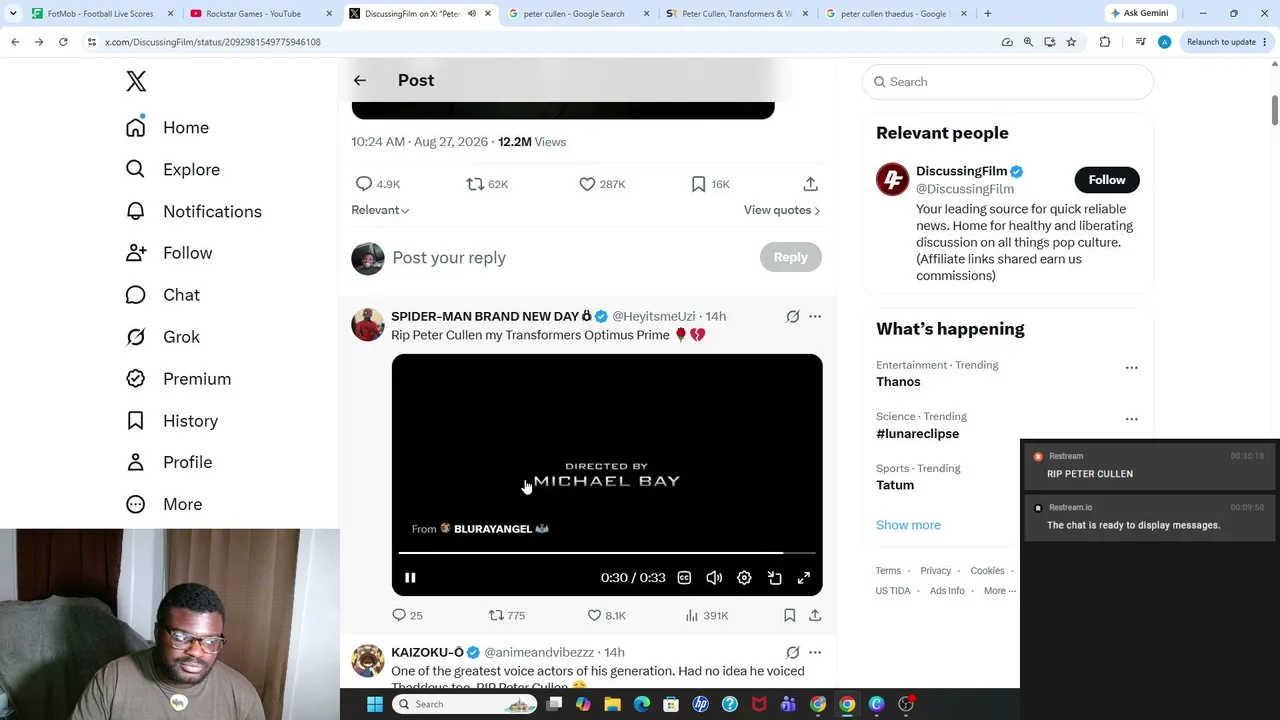Open Follow in X sidebar
Viewport: 1280px width, 720px height.
pos(169,253)
